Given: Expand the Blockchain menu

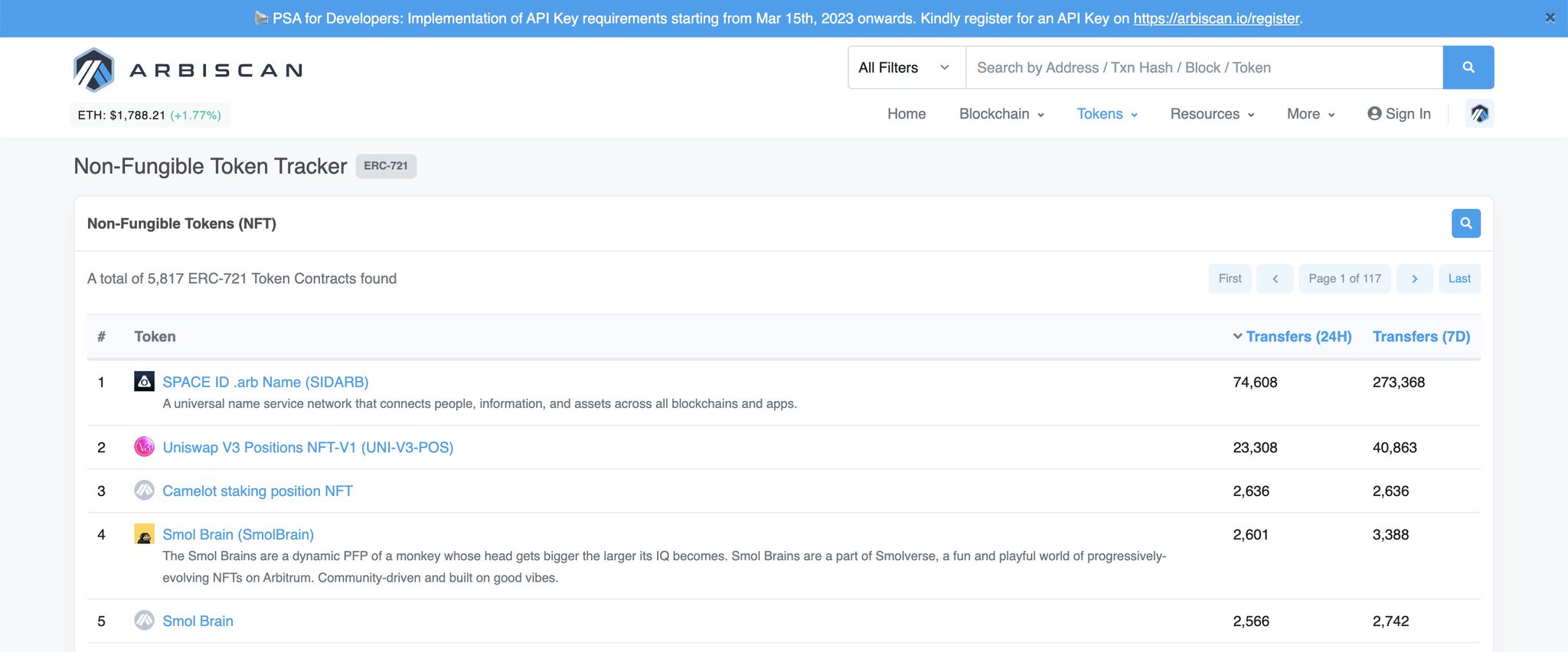Looking at the screenshot, I should pyautogui.click(x=1001, y=114).
